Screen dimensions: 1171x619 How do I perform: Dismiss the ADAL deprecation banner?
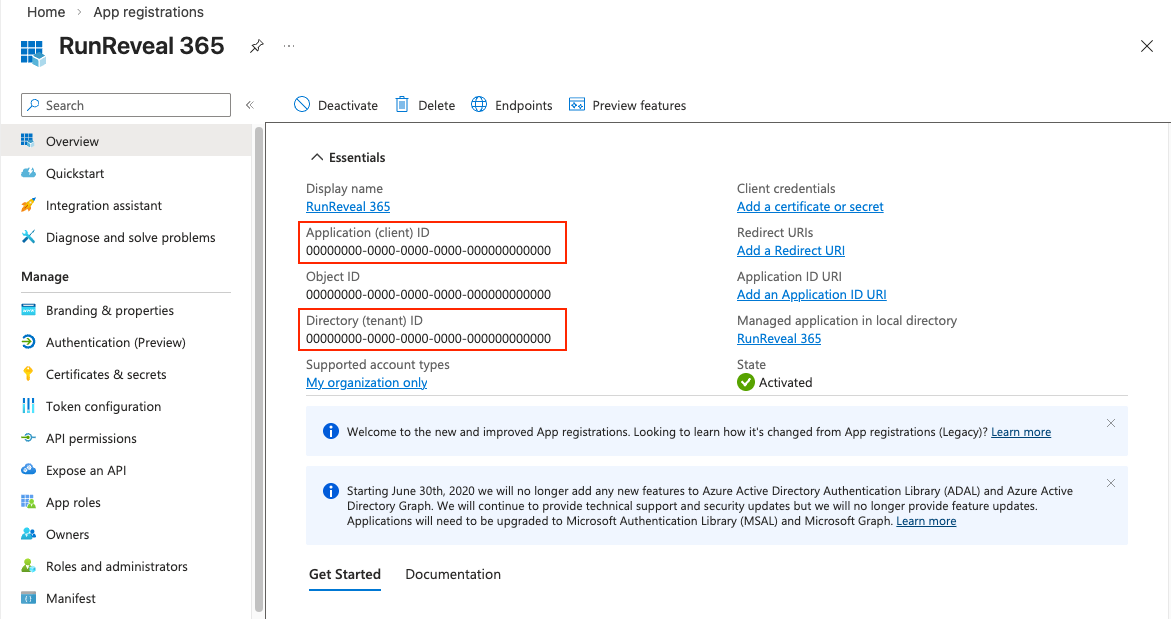tap(1110, 483)
